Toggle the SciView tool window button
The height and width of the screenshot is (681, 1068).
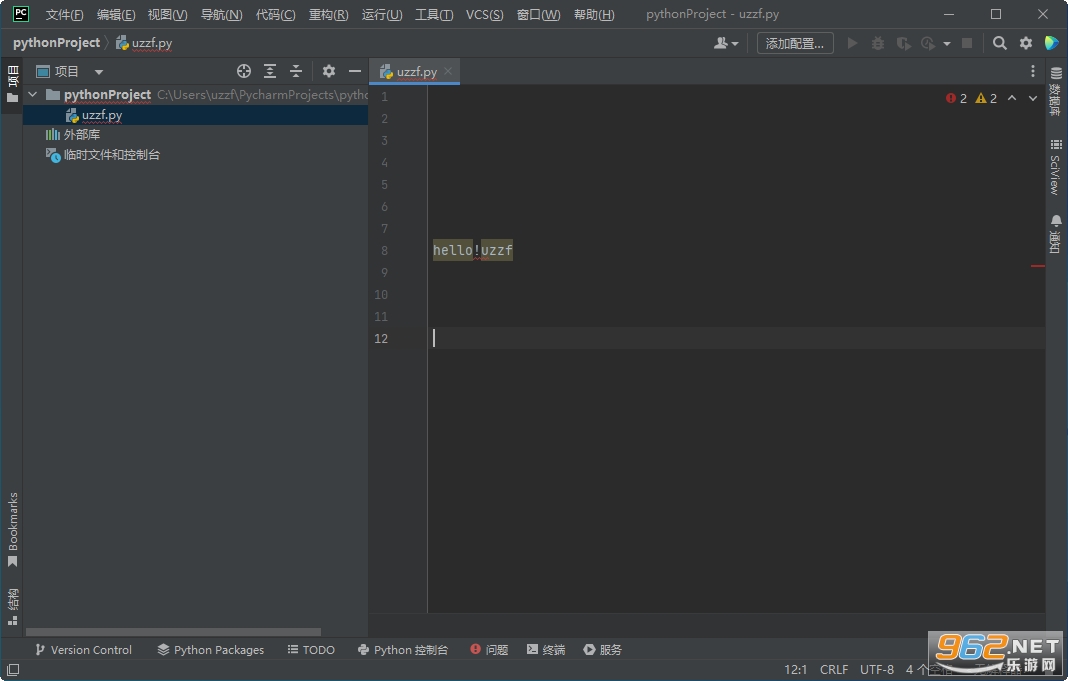click(x=1056, y=167)
